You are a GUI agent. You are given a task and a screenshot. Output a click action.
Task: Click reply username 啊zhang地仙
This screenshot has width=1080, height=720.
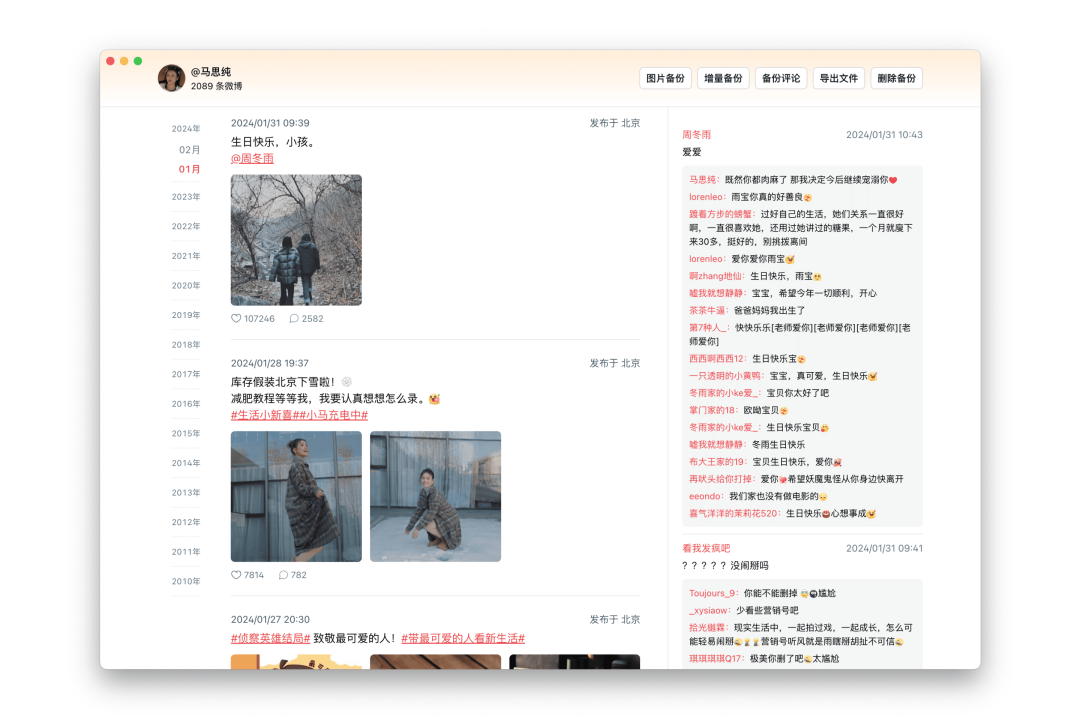point(716,276)
